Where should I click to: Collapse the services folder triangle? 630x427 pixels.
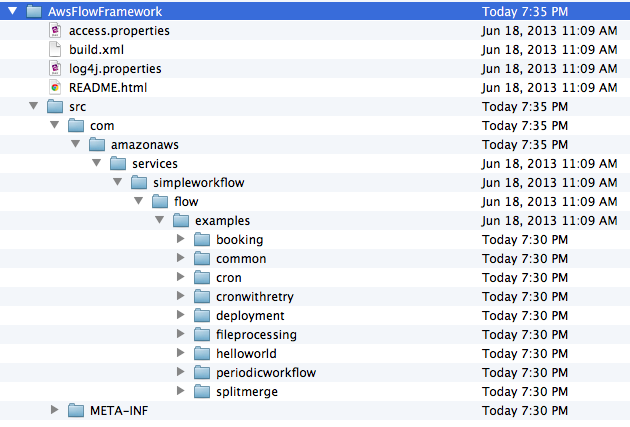(96, 163)
